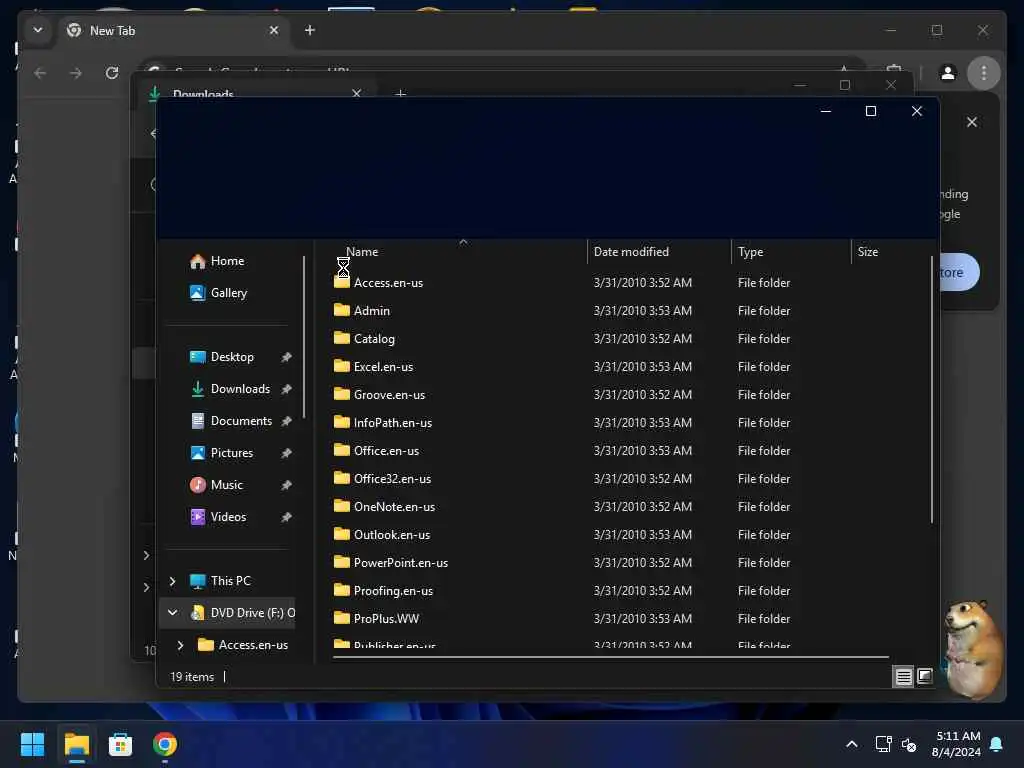1024x768 pixels.
Task: Go back in the Chrome window
Action: [x=40, y=73]
